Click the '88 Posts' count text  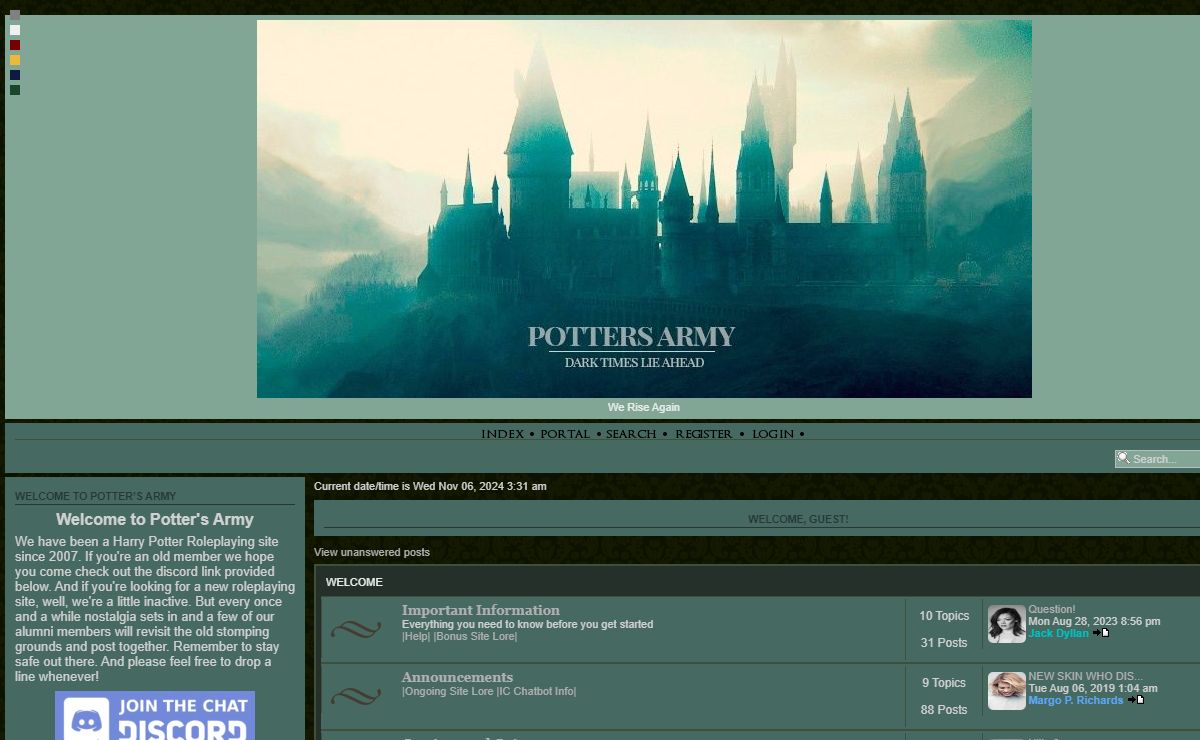pos(944,710)
